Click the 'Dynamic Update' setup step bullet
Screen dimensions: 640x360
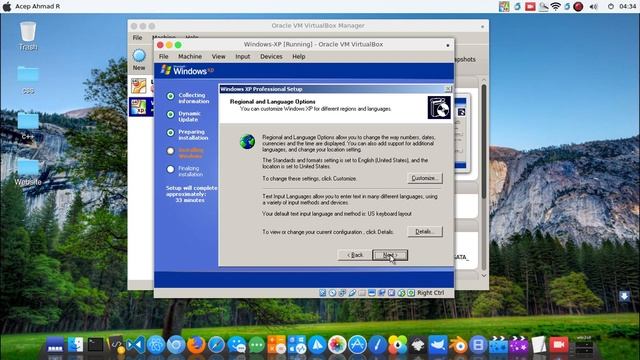pos(171,115)
